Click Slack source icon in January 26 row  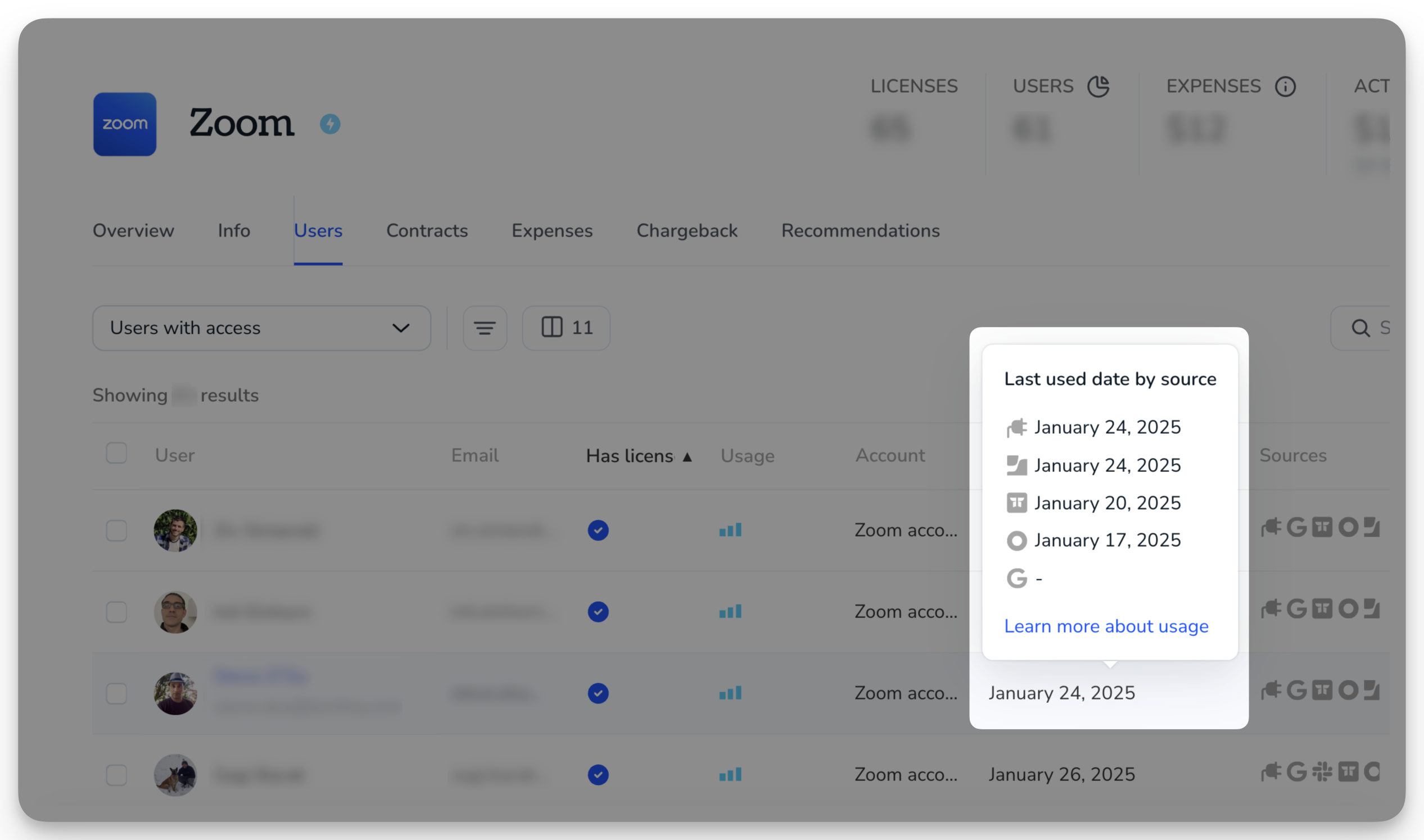[x=1322, y=772]
